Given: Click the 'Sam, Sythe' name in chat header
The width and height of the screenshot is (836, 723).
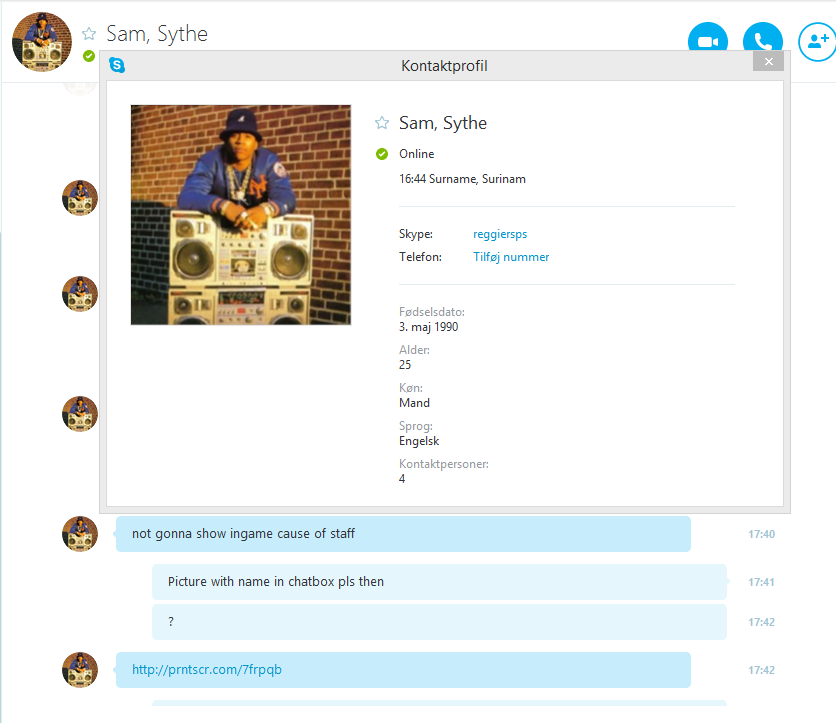Looking at the screenshot, I should pos(157,34).
